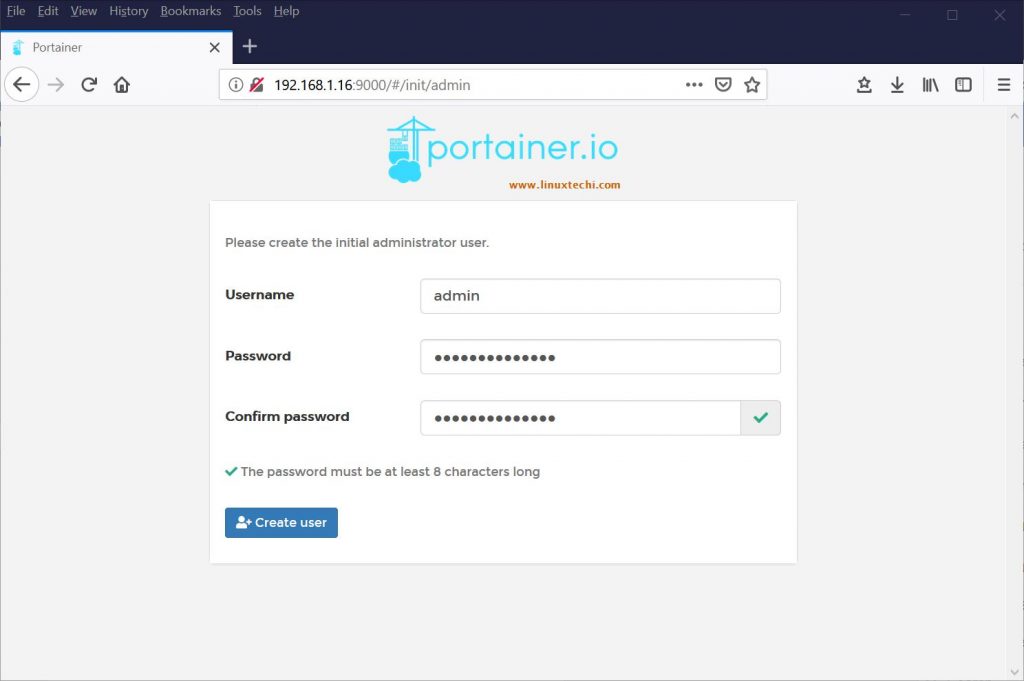Open a new browser tab
Viewport: 1024px width, 681px height.
[248, 46]
